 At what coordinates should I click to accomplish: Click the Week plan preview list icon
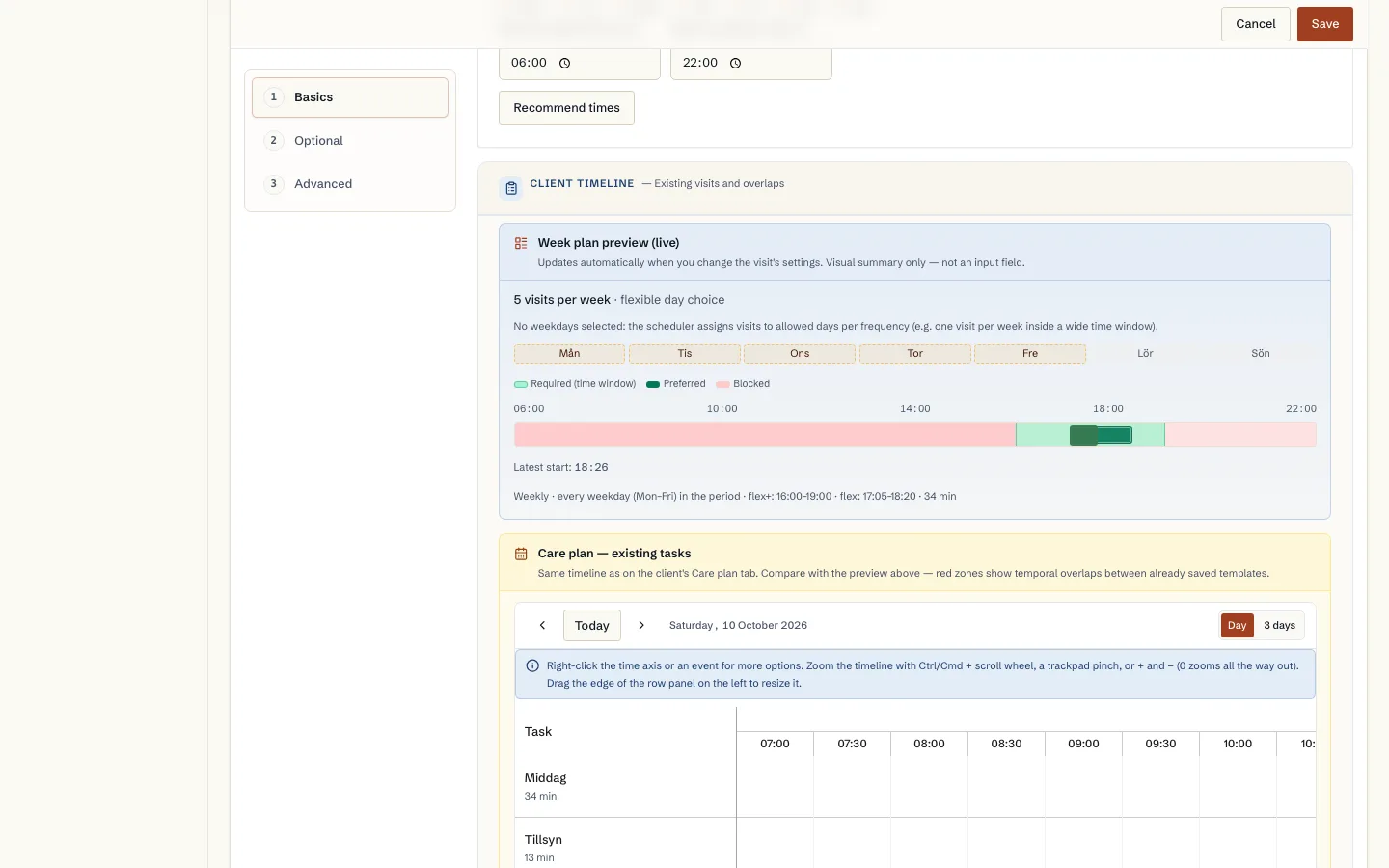[521, 243]
